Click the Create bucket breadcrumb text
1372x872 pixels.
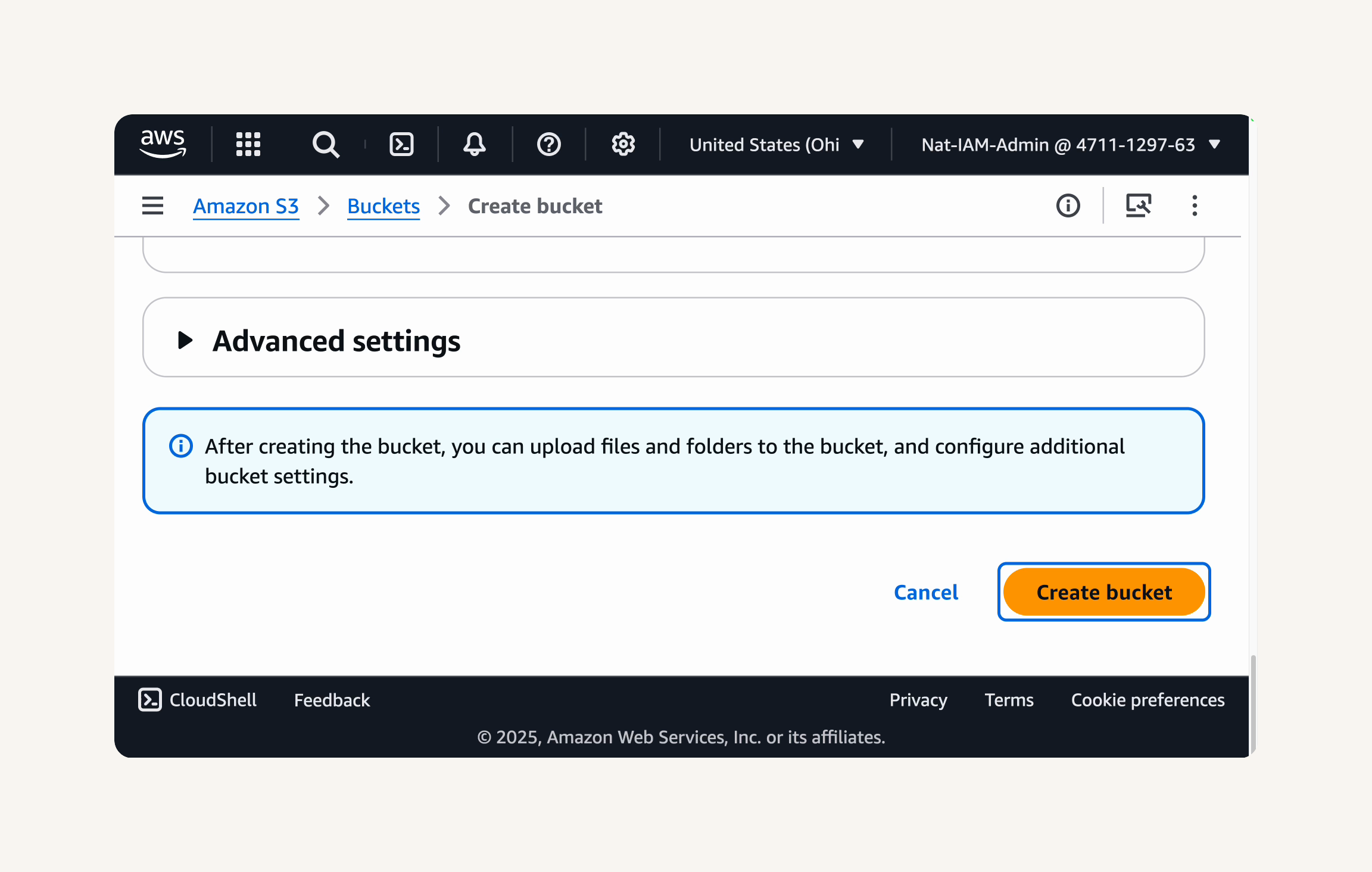(535, 206)
